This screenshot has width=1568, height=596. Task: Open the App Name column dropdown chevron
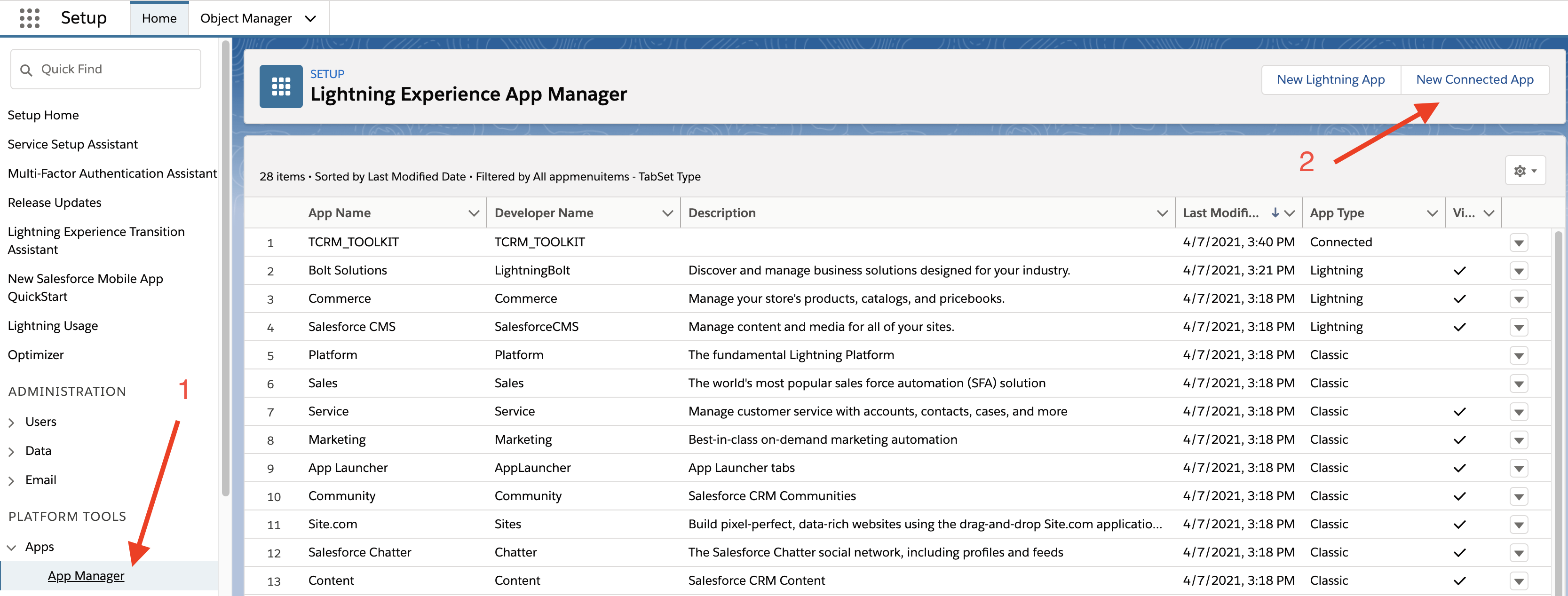click(473, 213)
